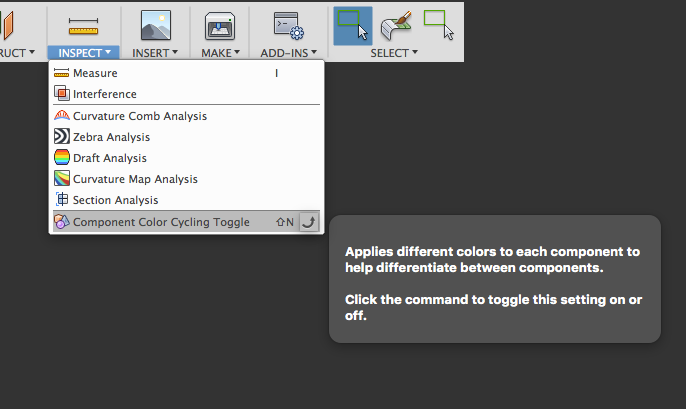Click the Add-Ins scripts gear icon

tap(288, 26)
